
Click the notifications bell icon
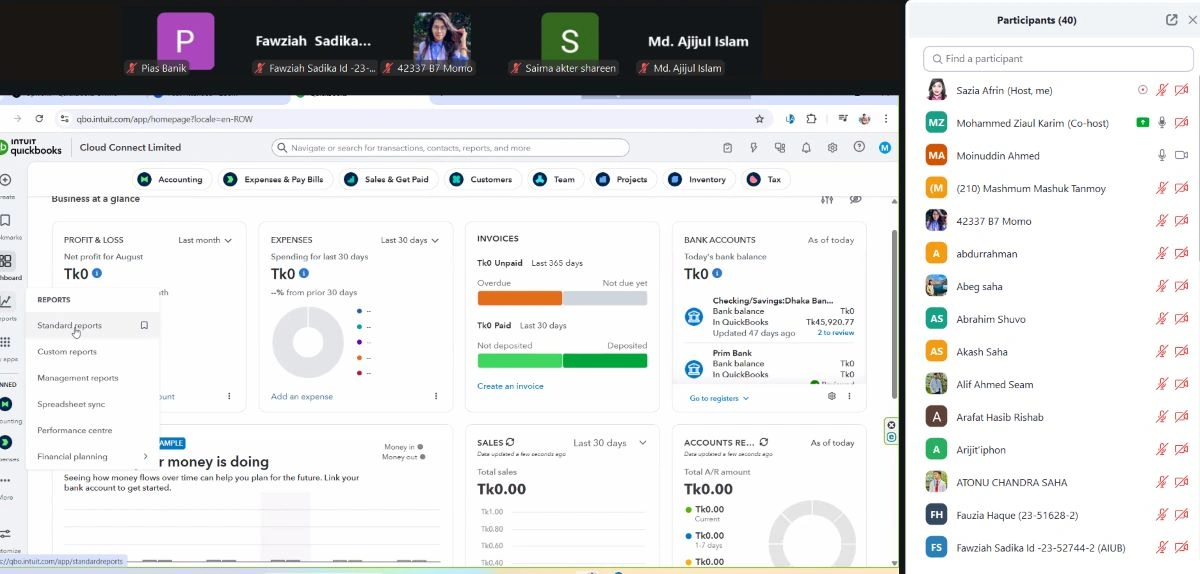[x=806, y=148]
